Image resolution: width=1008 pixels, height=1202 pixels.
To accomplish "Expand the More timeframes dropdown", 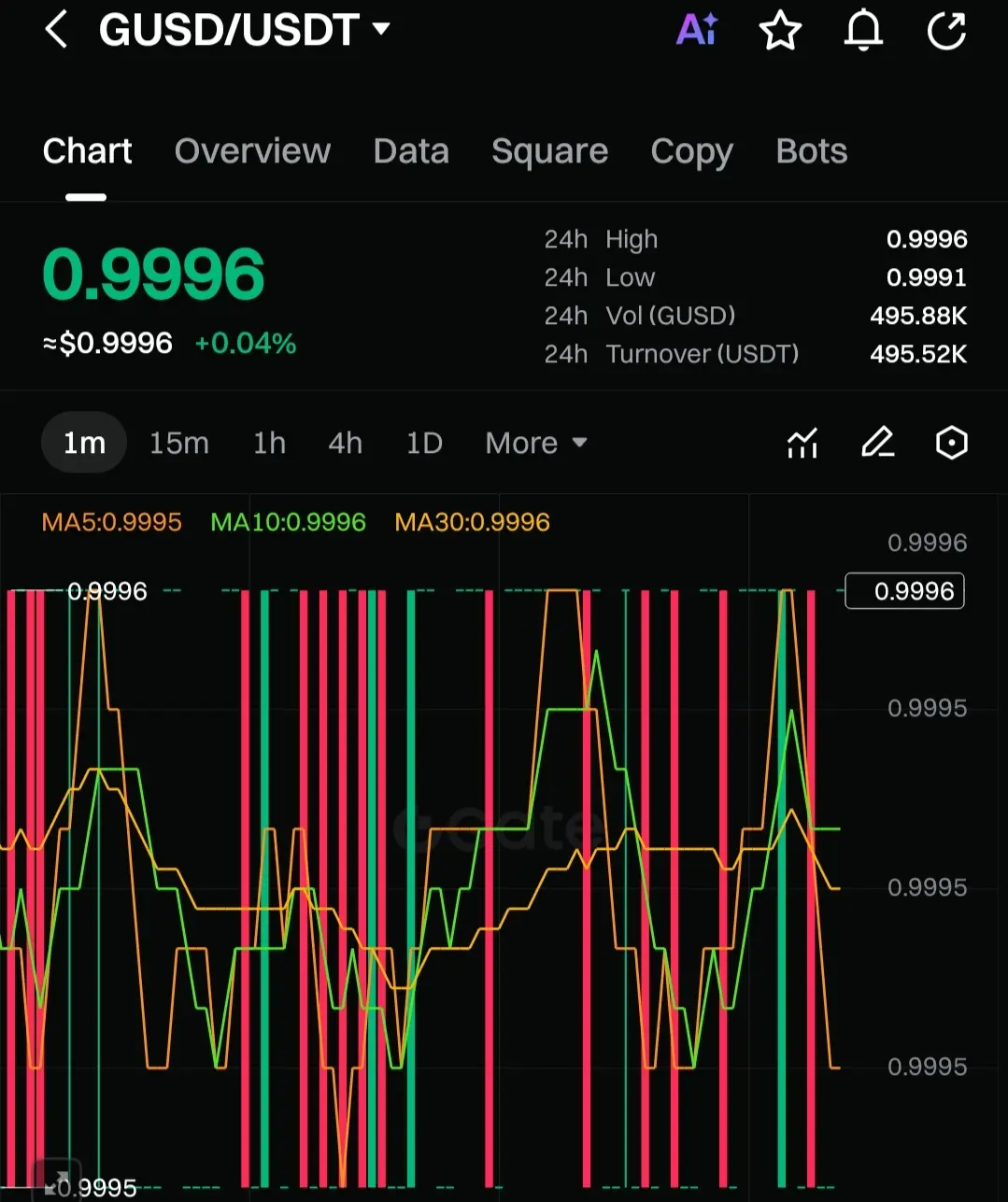I will tap(536, 443).
